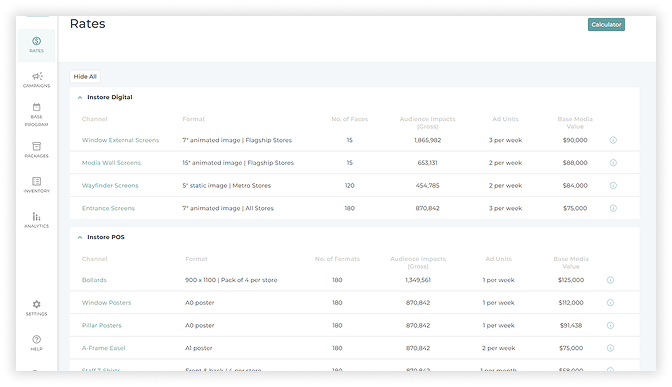672x387 pixels.
Task: Click info icon for Media Wall Screens
Action: click(x=613, y=163)
